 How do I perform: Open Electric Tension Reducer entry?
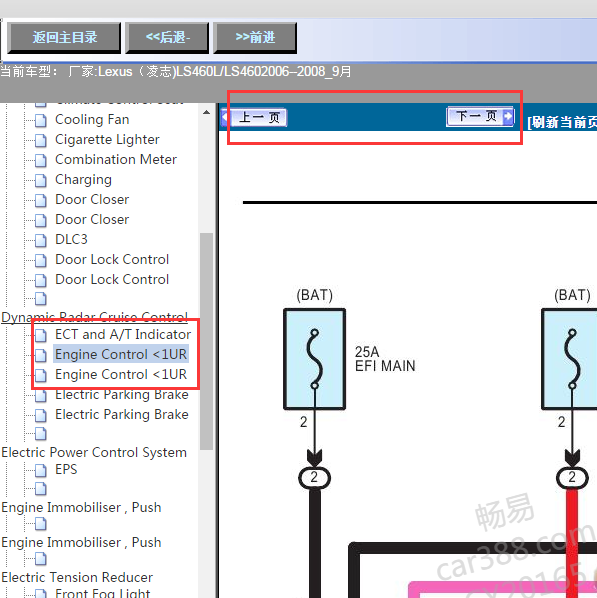pos(77,577)
